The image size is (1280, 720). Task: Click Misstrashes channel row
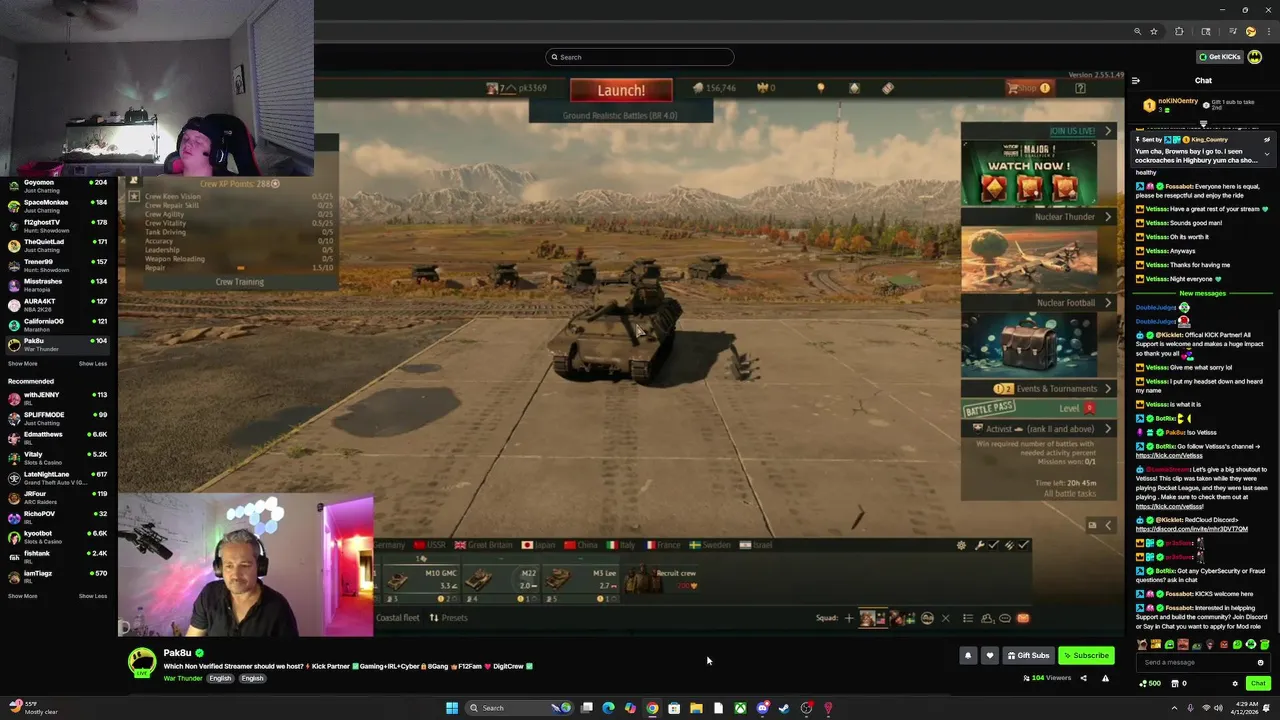pyautogui.click(x=59, y=285)
